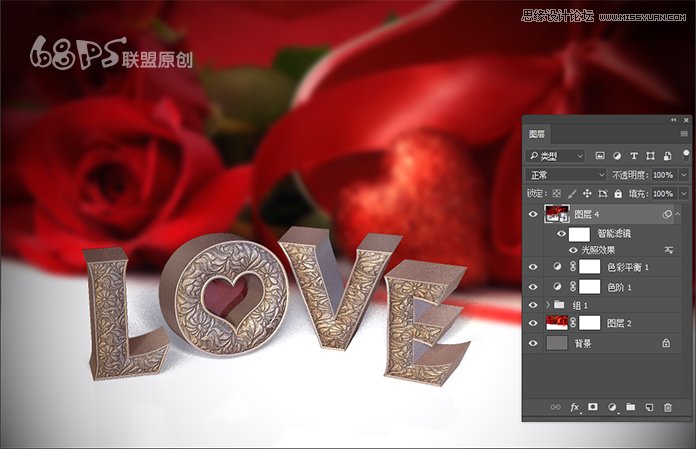Filter layers by type (T) icon
Screen dimensions: 696x449
[634, 156]
